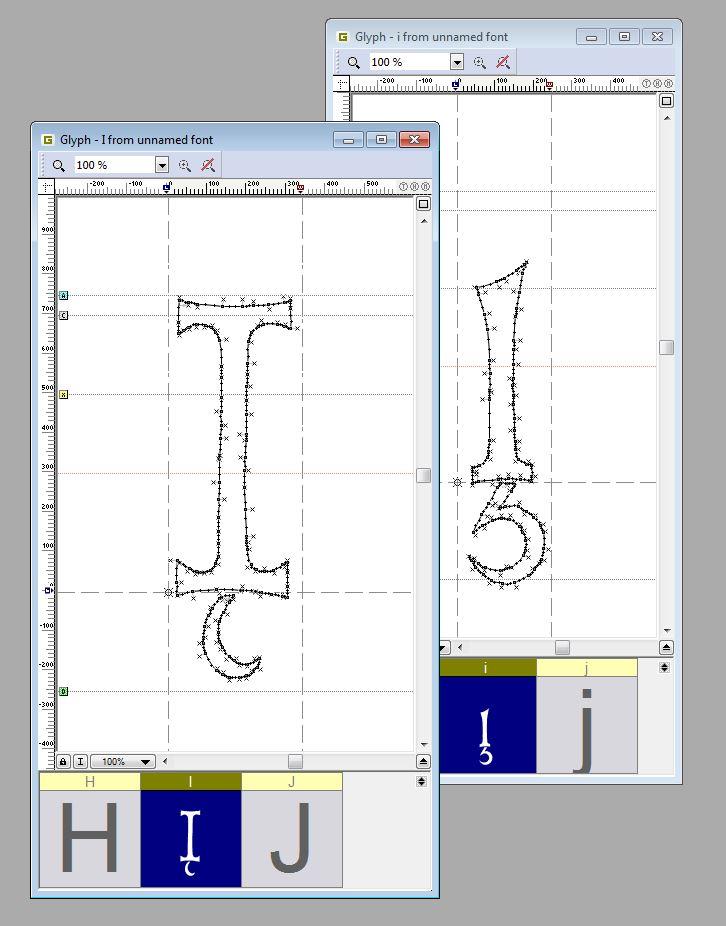Click the Ascender 'A' metric marker on left ruler

coord(64,295)
